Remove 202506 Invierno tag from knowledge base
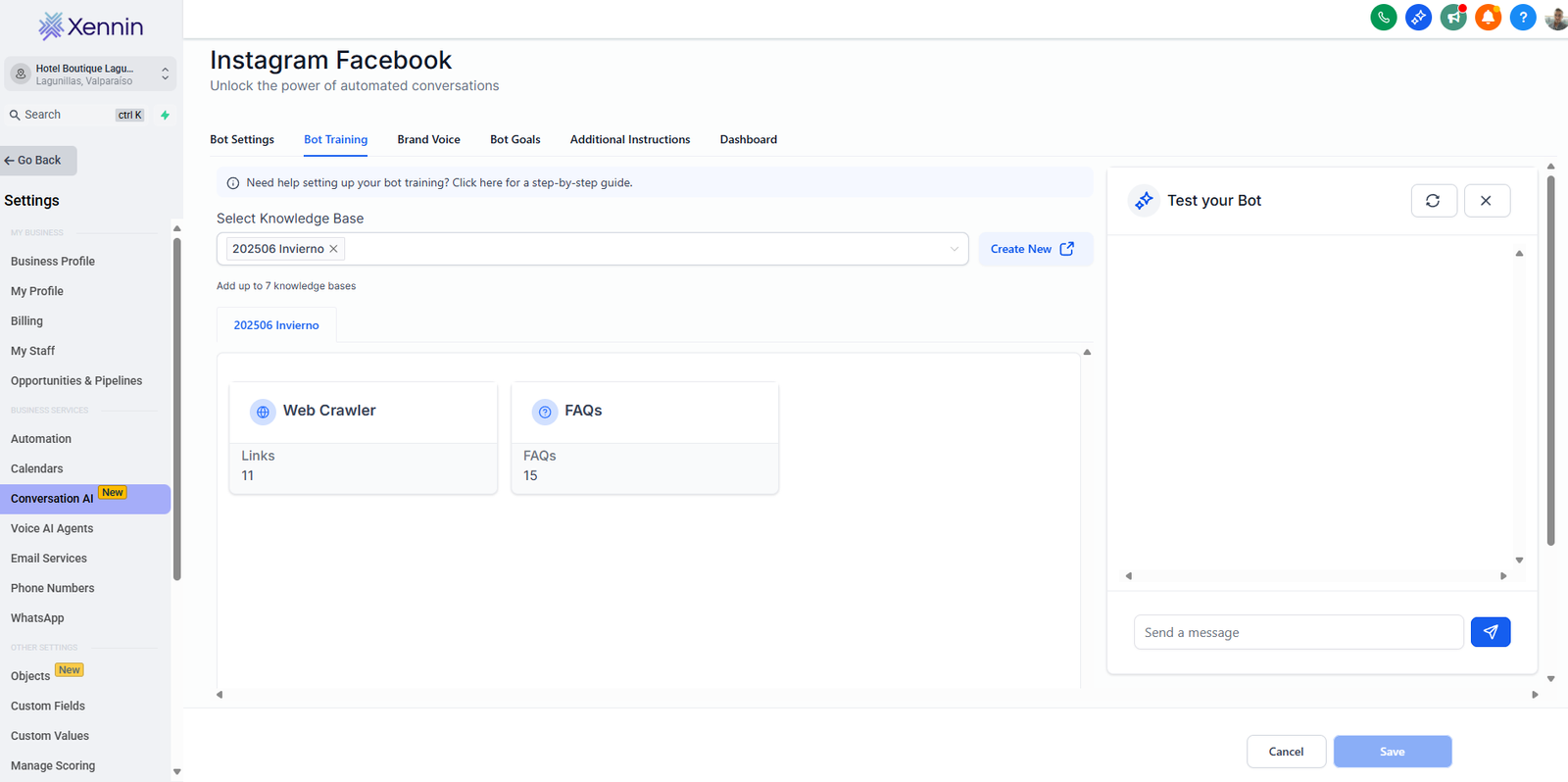The height and width of the screenshot is (782, 1568). [x=334, y=249]
